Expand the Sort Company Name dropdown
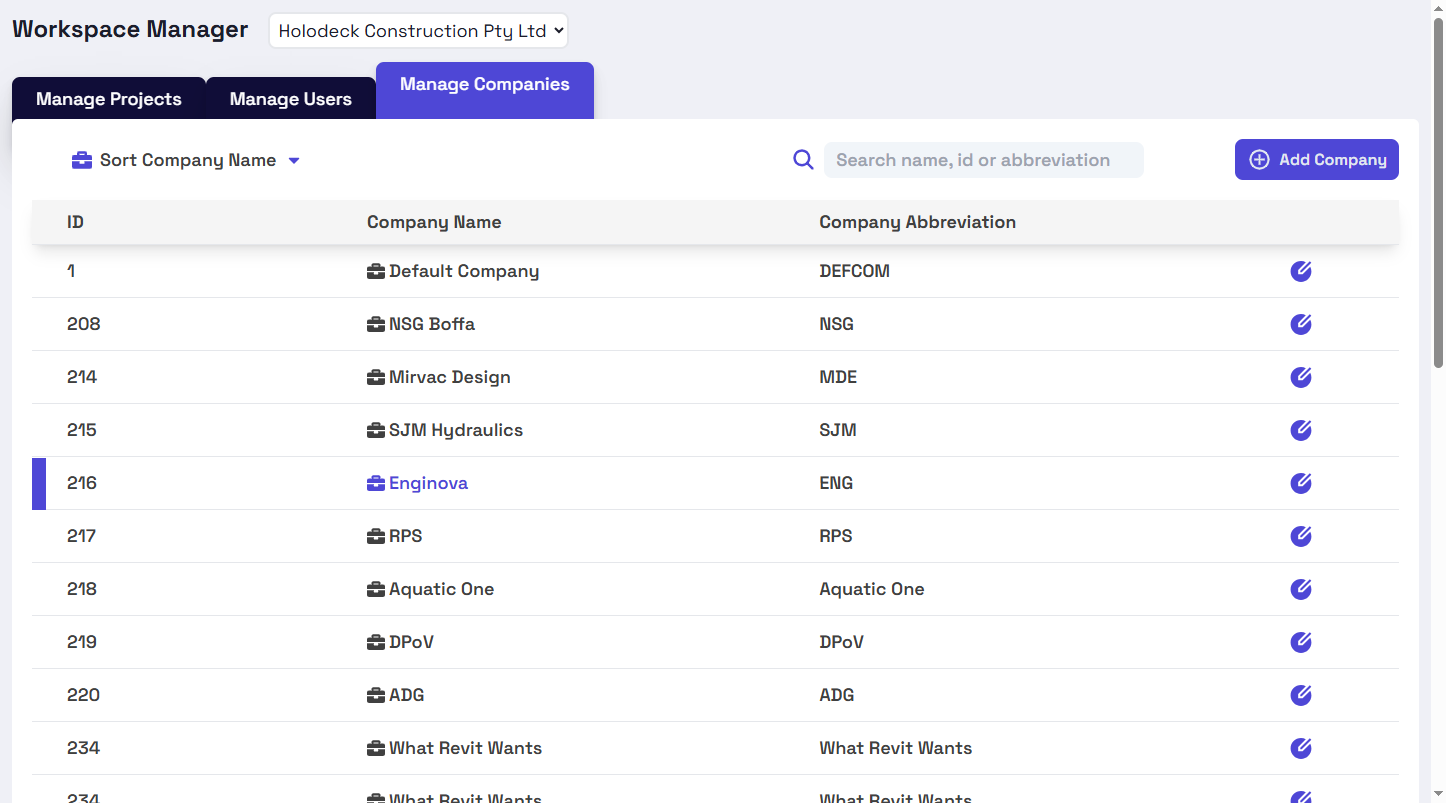The image size is (1446, 803). point(186,160)
